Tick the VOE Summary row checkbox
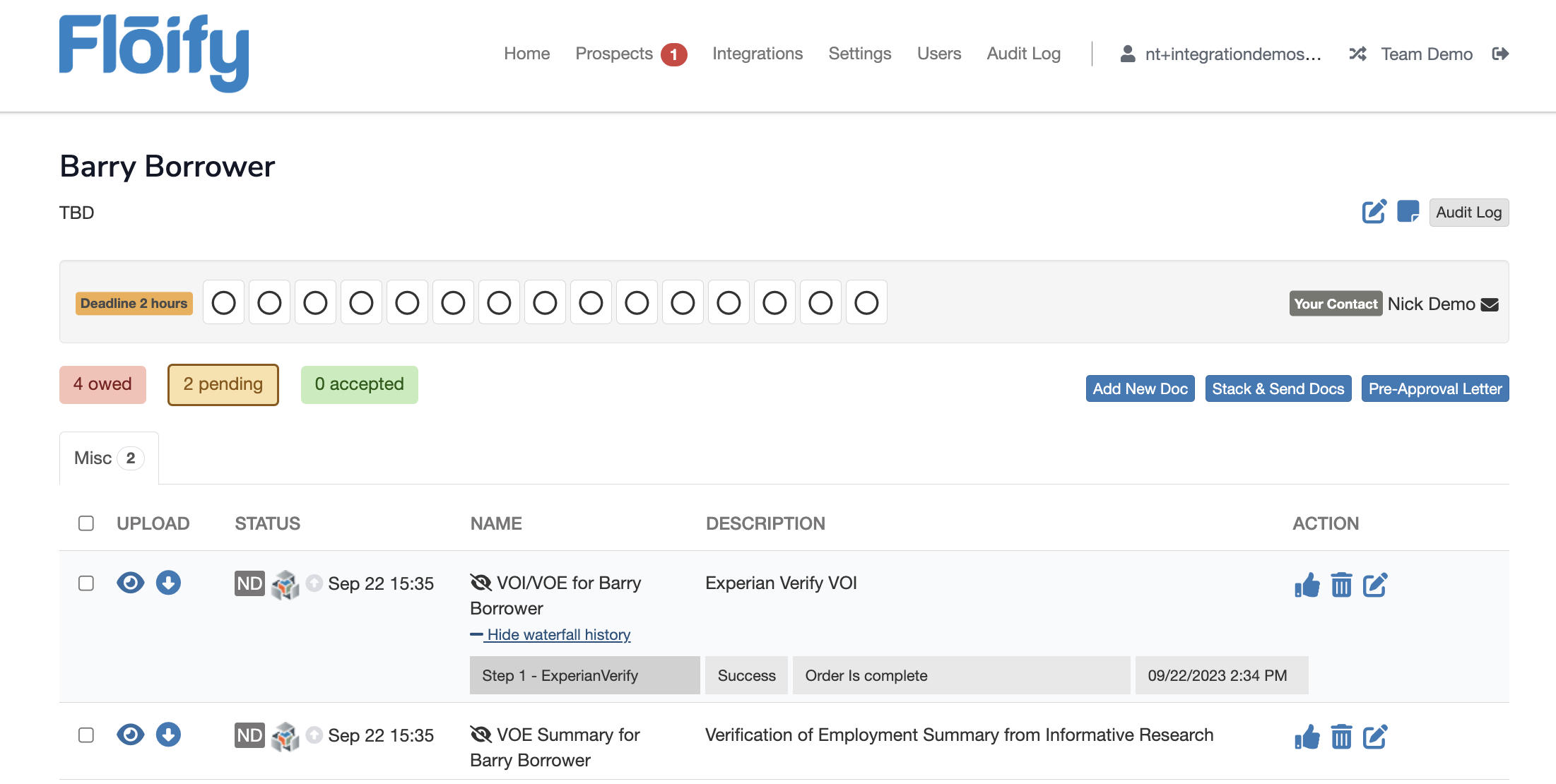The width and height of the screenshot is (1556, 784). click(x=86, y=735)
